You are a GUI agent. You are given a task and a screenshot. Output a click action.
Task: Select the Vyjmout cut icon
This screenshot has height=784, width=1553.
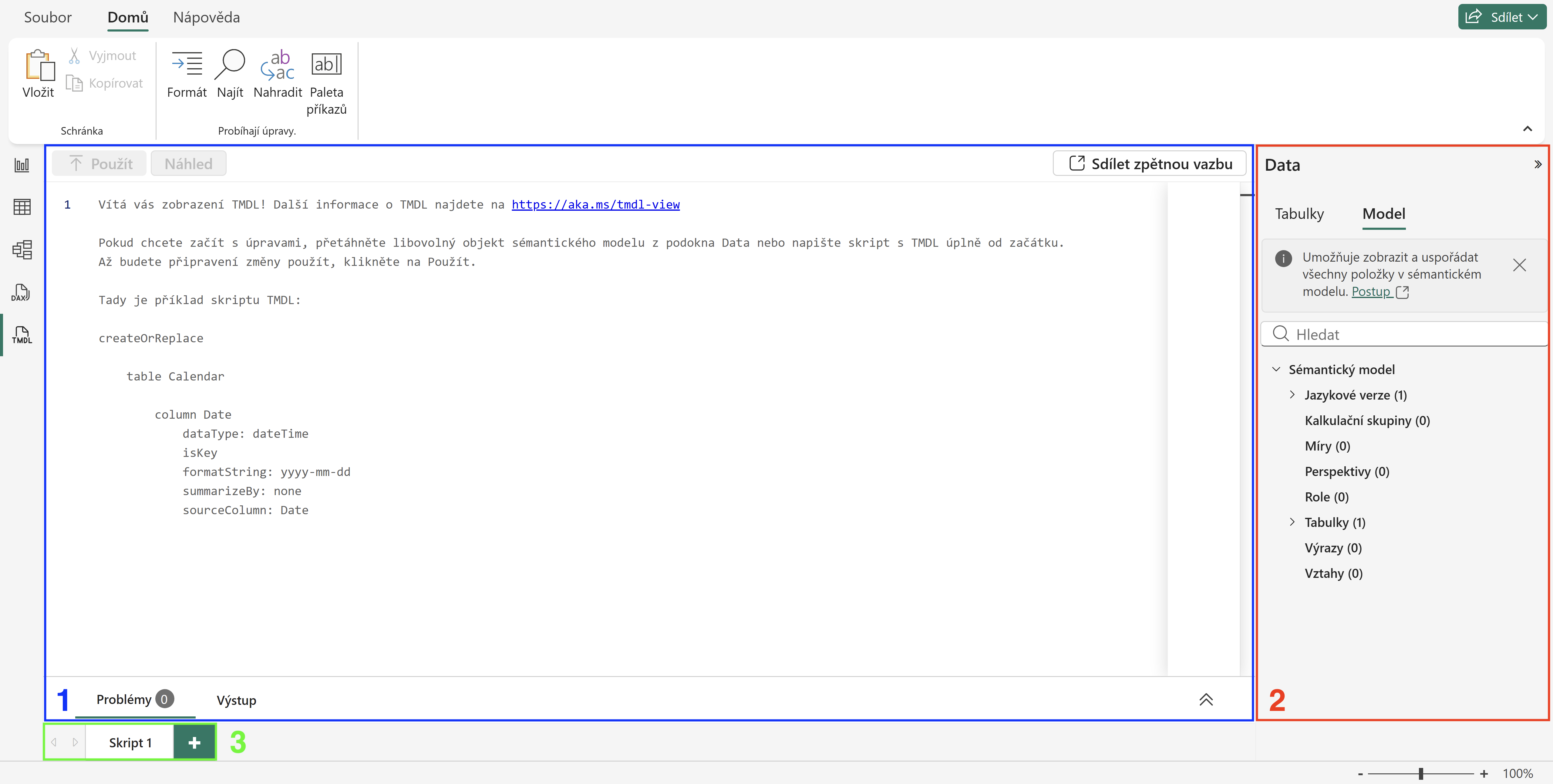coord(74,55)
